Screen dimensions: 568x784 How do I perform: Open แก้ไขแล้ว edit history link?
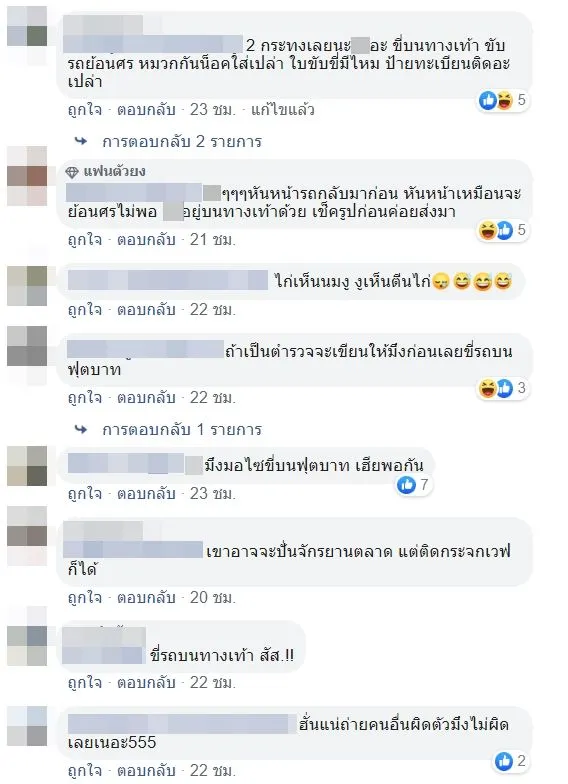click(x=282, y=110)
